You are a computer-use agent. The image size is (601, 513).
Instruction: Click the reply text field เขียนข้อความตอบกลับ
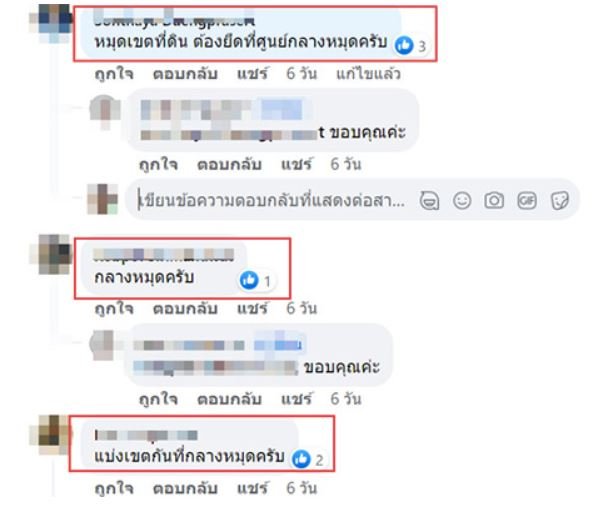[x=271, y=201]
